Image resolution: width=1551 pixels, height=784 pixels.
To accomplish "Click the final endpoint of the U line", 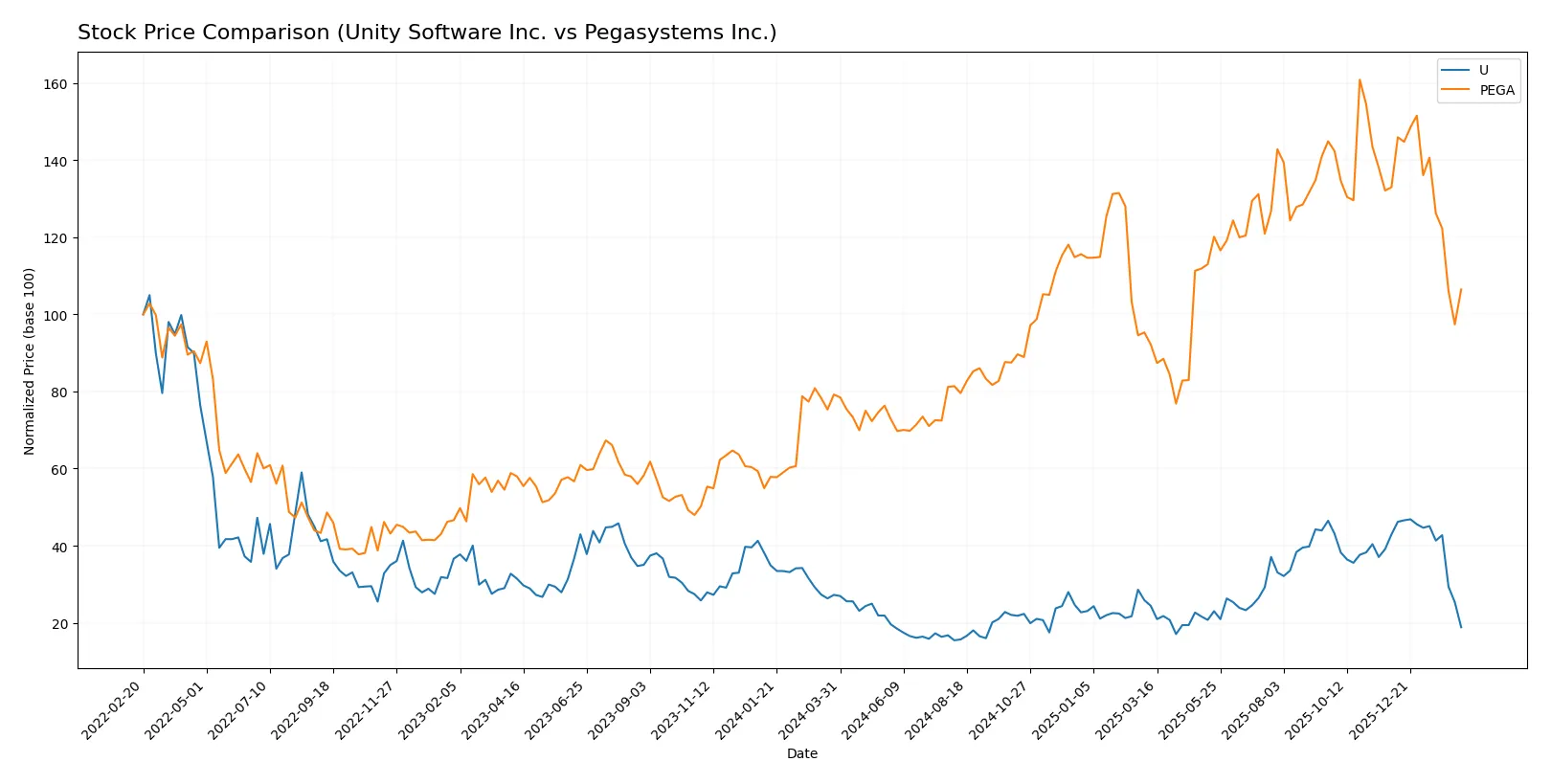I will coord(1461,627).
